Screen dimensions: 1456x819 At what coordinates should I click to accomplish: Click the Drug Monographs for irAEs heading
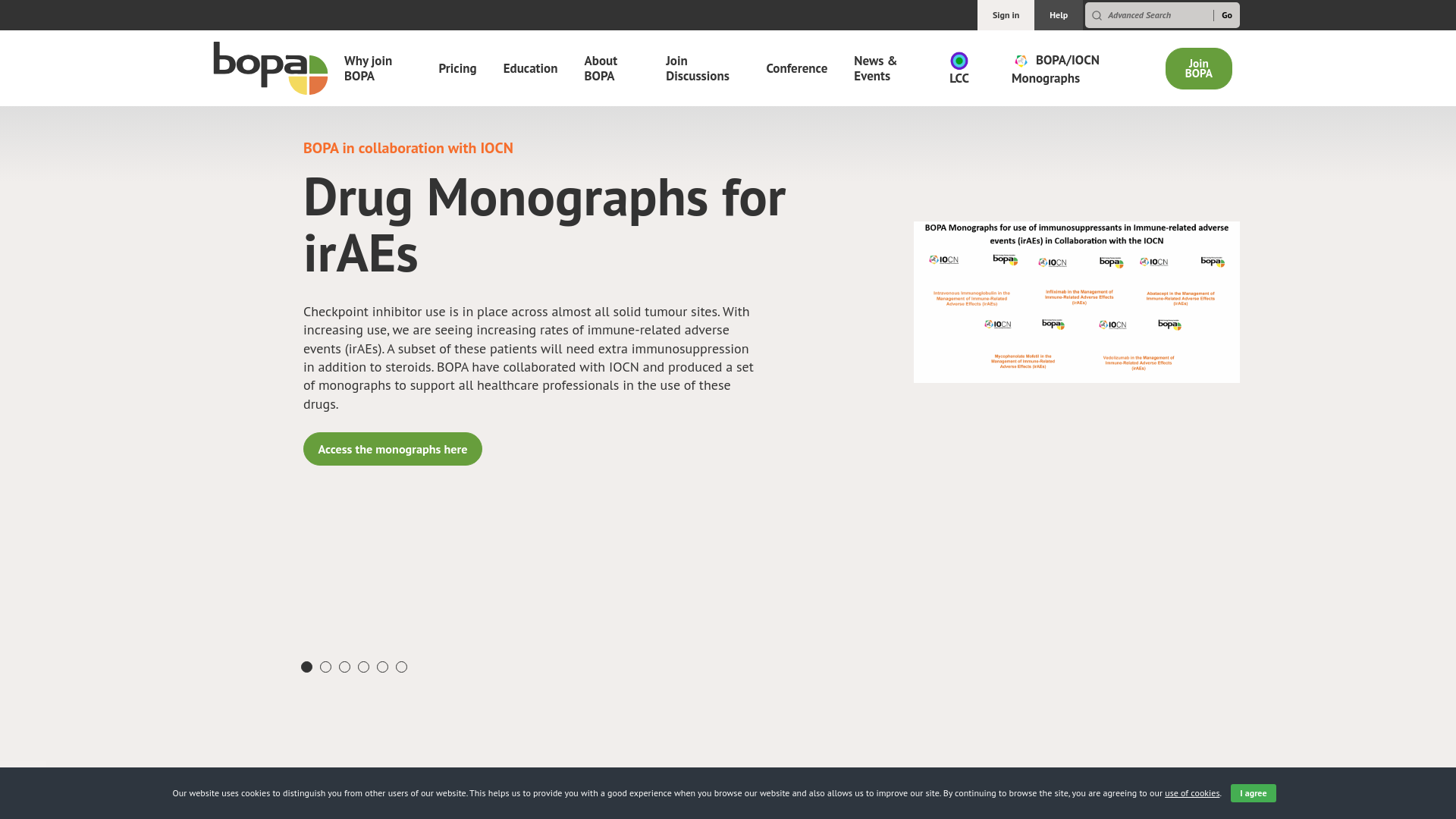click(544, 224)
